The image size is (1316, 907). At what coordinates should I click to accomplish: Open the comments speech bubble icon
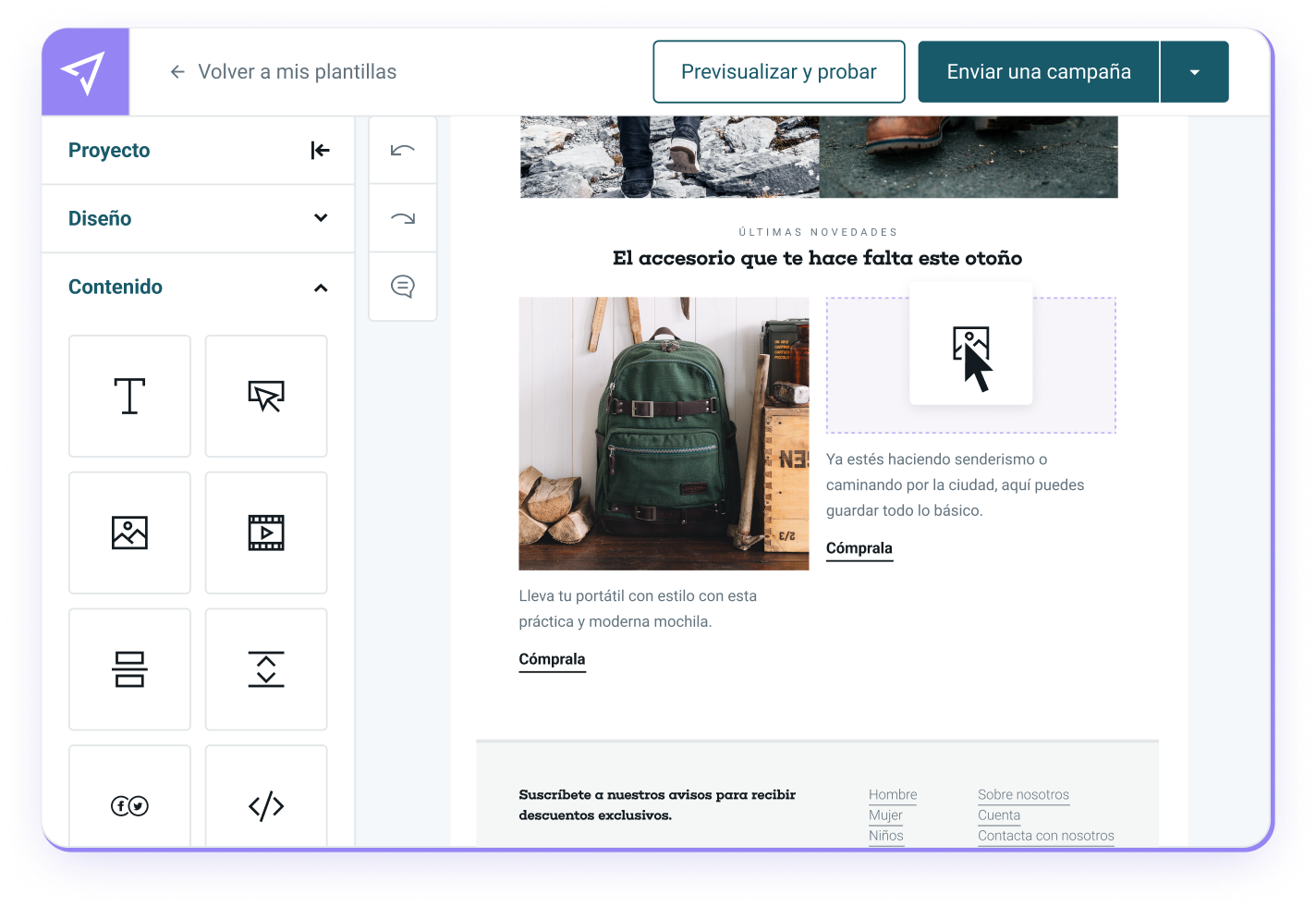pos(403,287)
